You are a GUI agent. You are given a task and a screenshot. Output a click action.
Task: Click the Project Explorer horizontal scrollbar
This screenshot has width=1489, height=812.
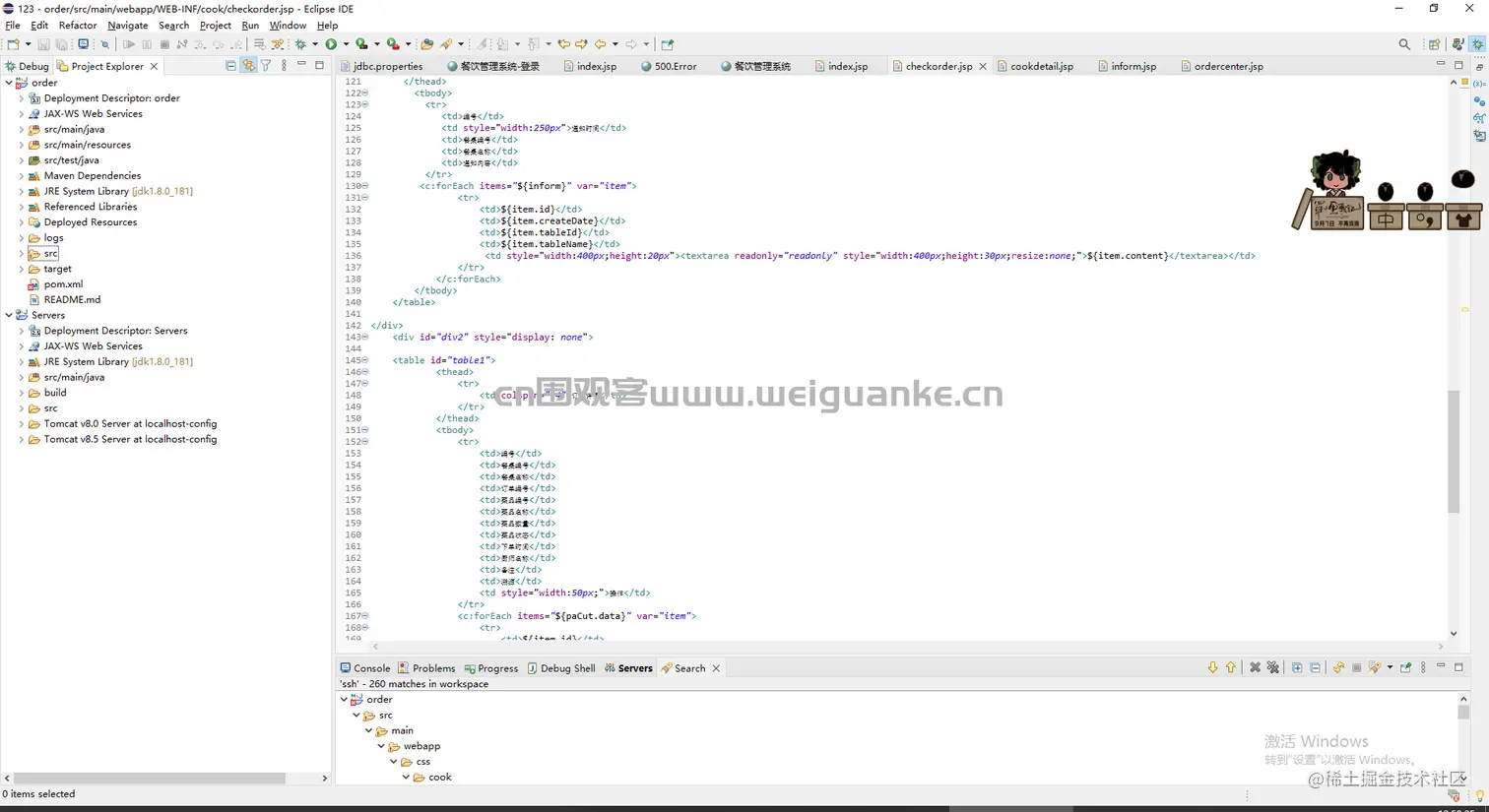tap(150, 778)
